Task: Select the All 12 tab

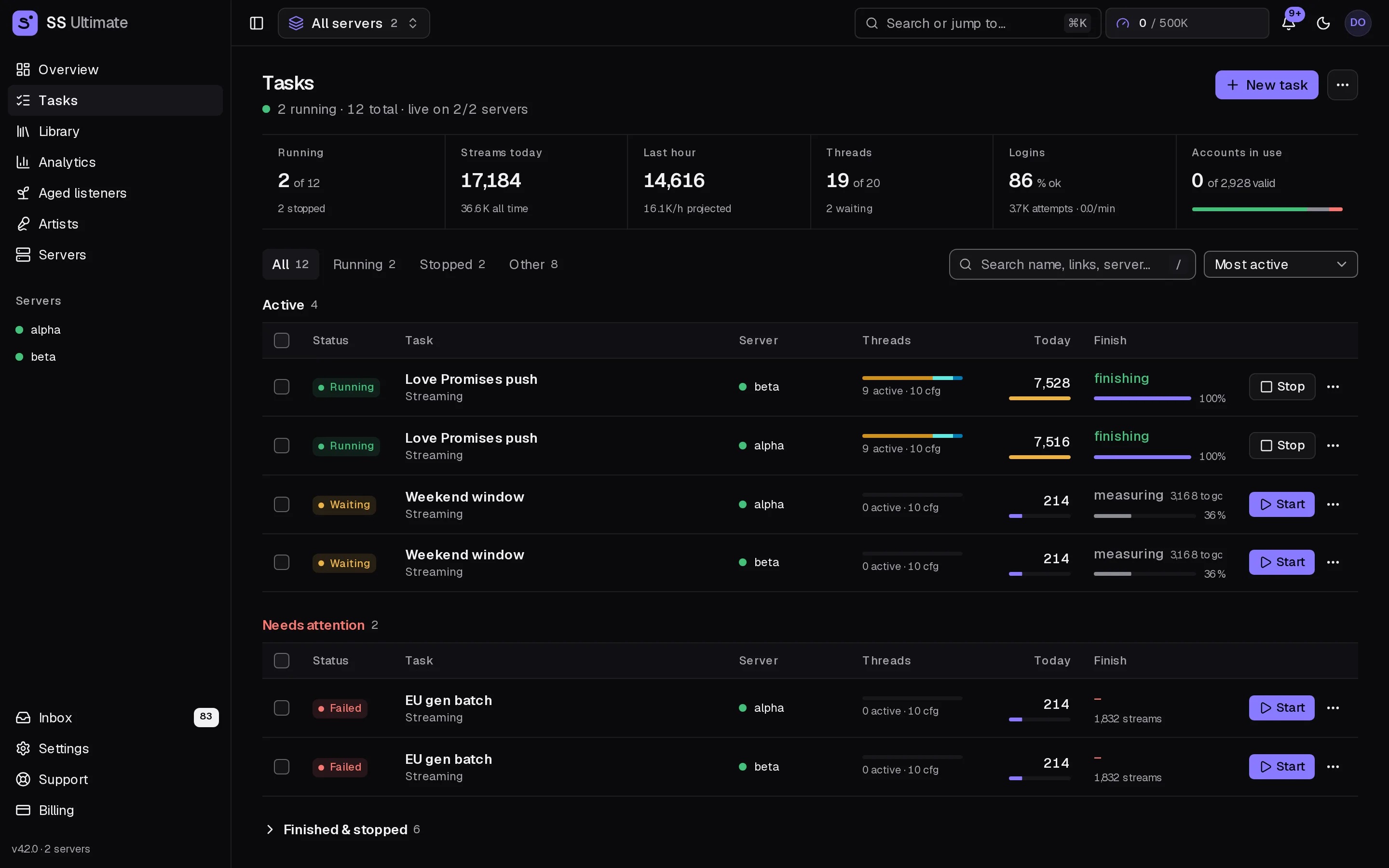Action: coord(290,265)
